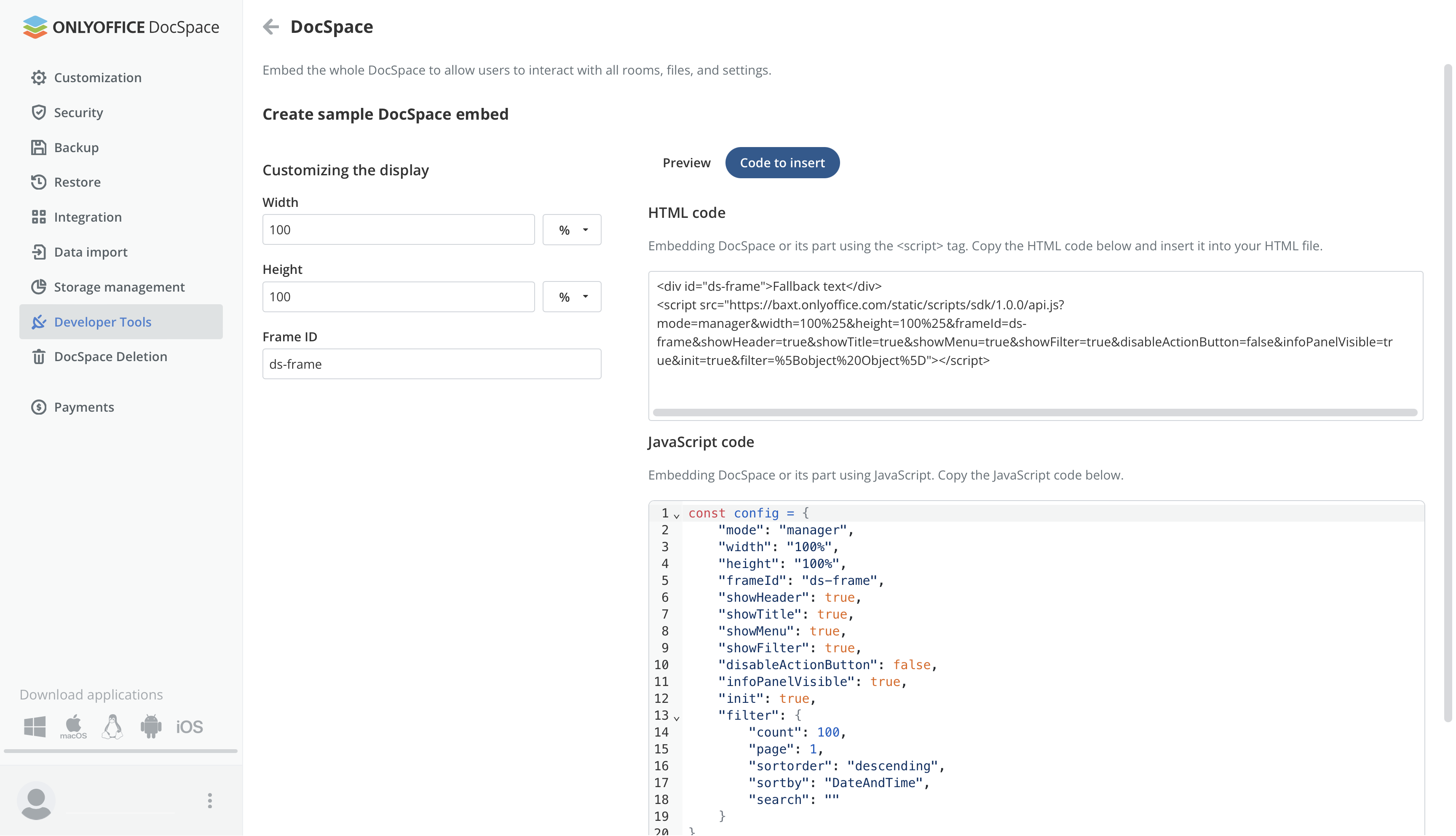This screenshot has height=836, width=1456.
Task: Download the Windows desktop application
Action: (35, 727)
